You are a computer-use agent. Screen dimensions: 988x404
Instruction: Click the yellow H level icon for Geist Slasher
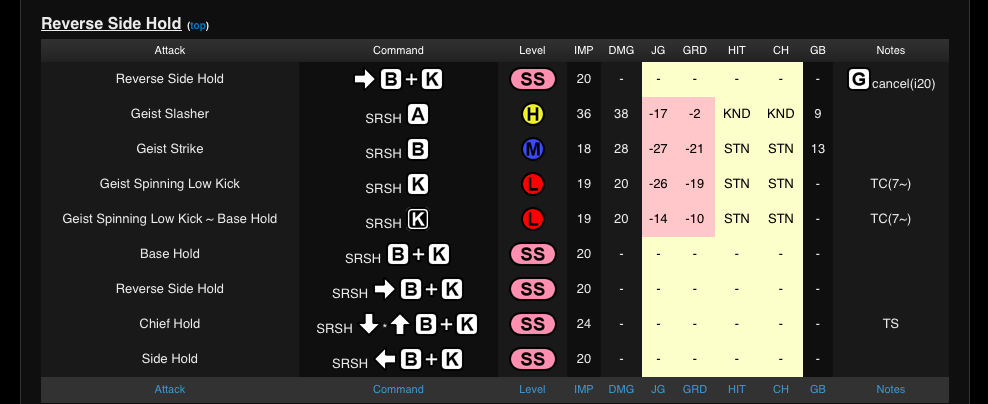[x=532, y=114]
